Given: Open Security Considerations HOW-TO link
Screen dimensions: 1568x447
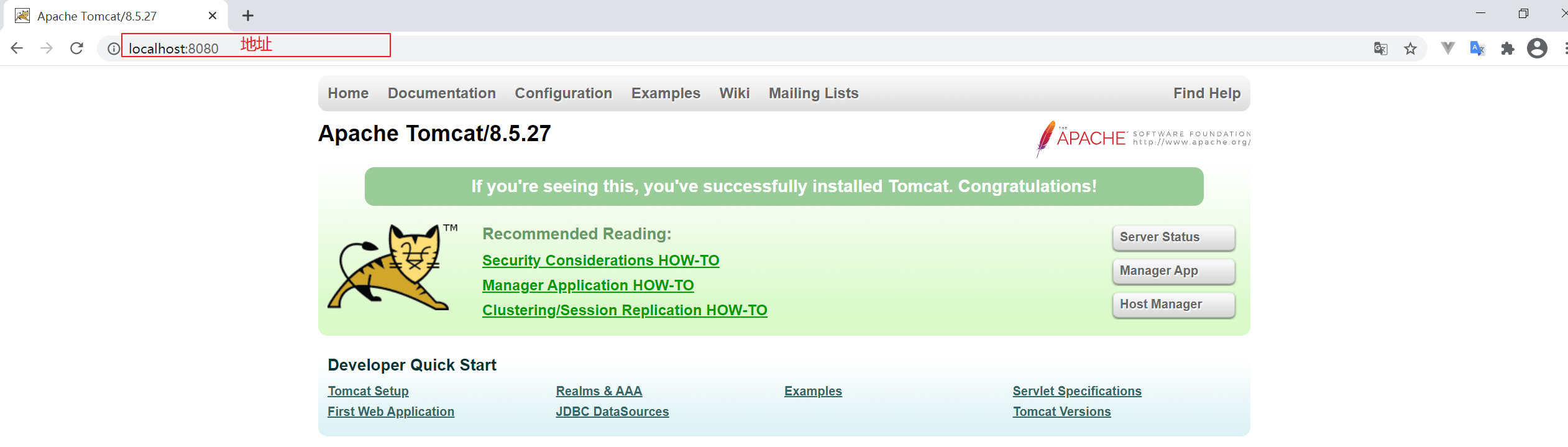Looking at the screenshot, I should coord(600,260).
